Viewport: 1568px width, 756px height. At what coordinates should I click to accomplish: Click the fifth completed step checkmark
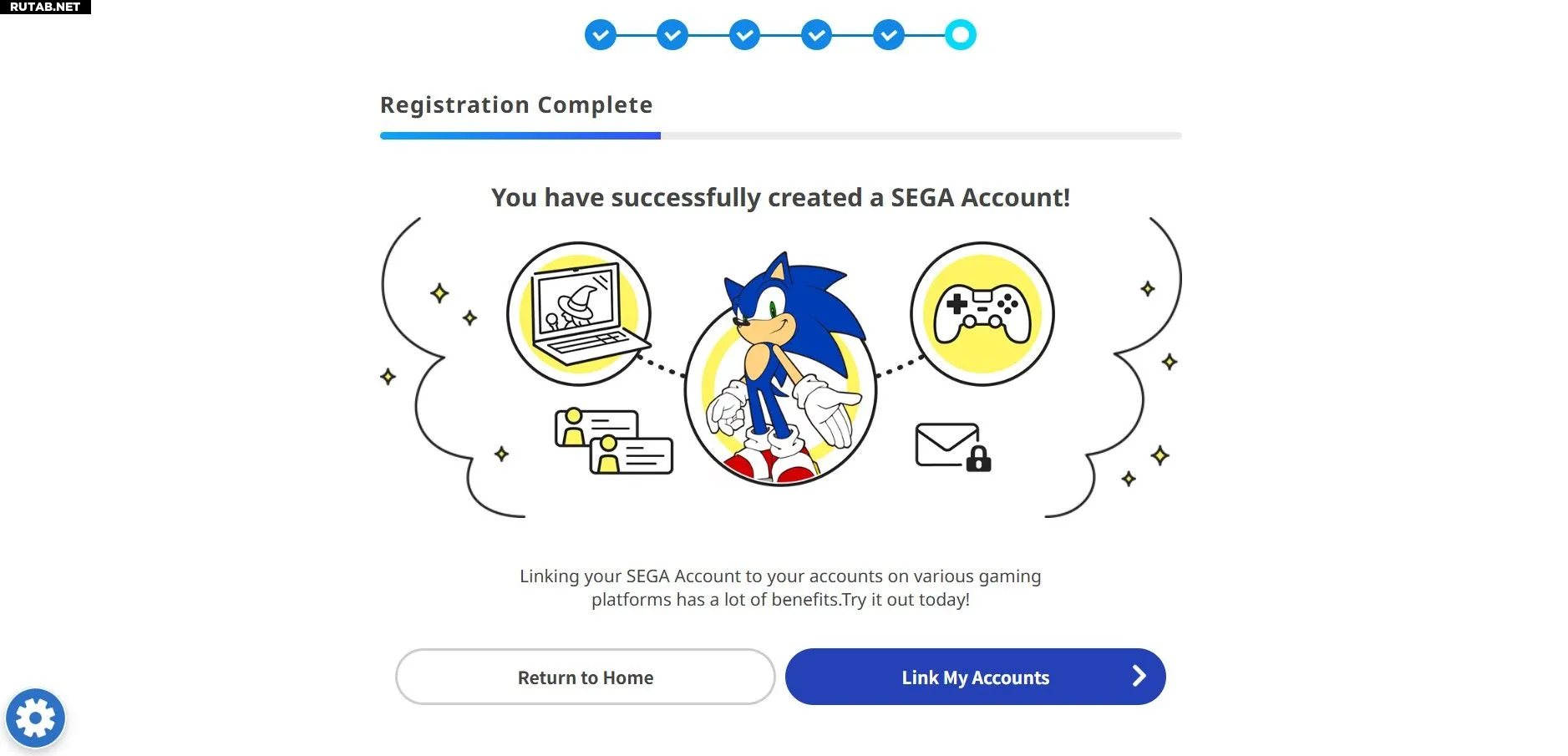889,35
